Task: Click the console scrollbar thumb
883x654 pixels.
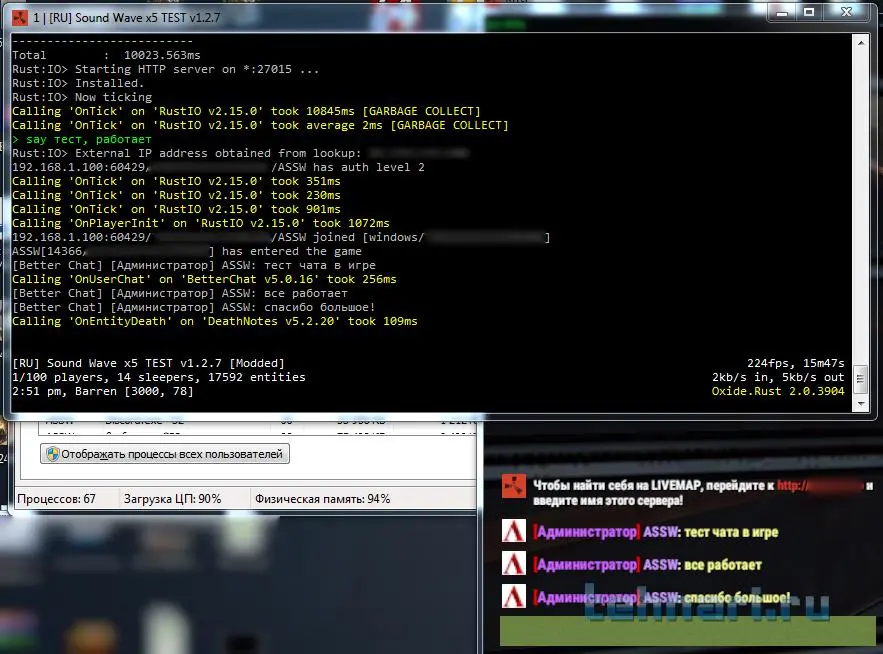Action: pos(860,378)
